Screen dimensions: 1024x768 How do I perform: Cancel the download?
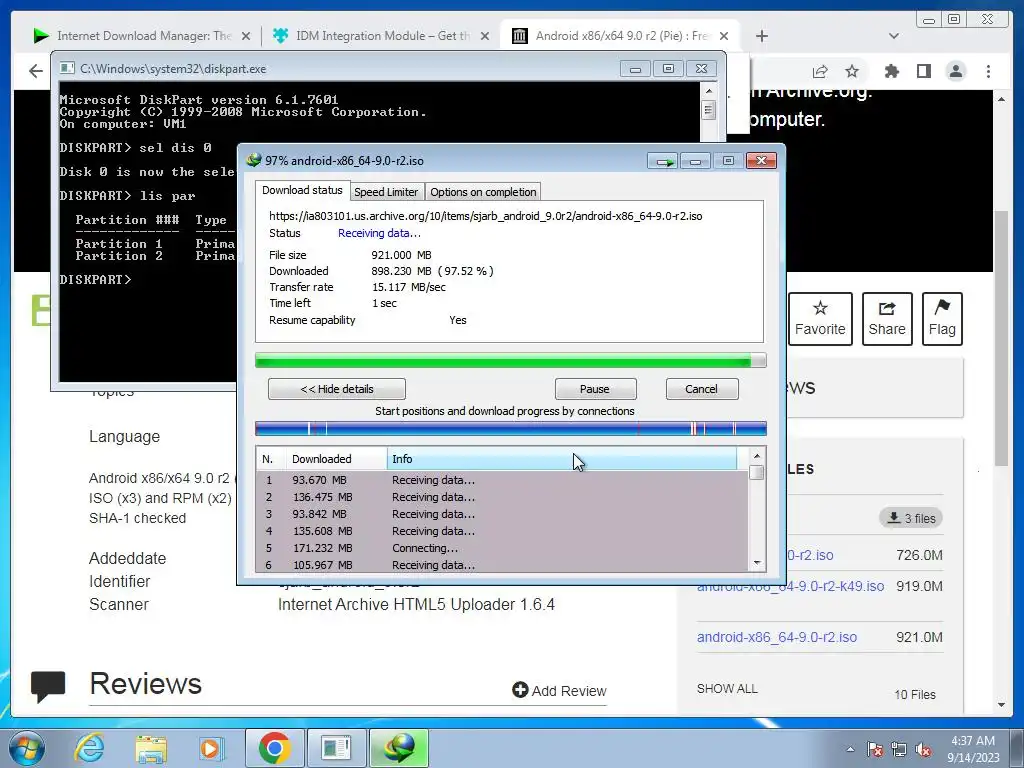pos(701,389)
